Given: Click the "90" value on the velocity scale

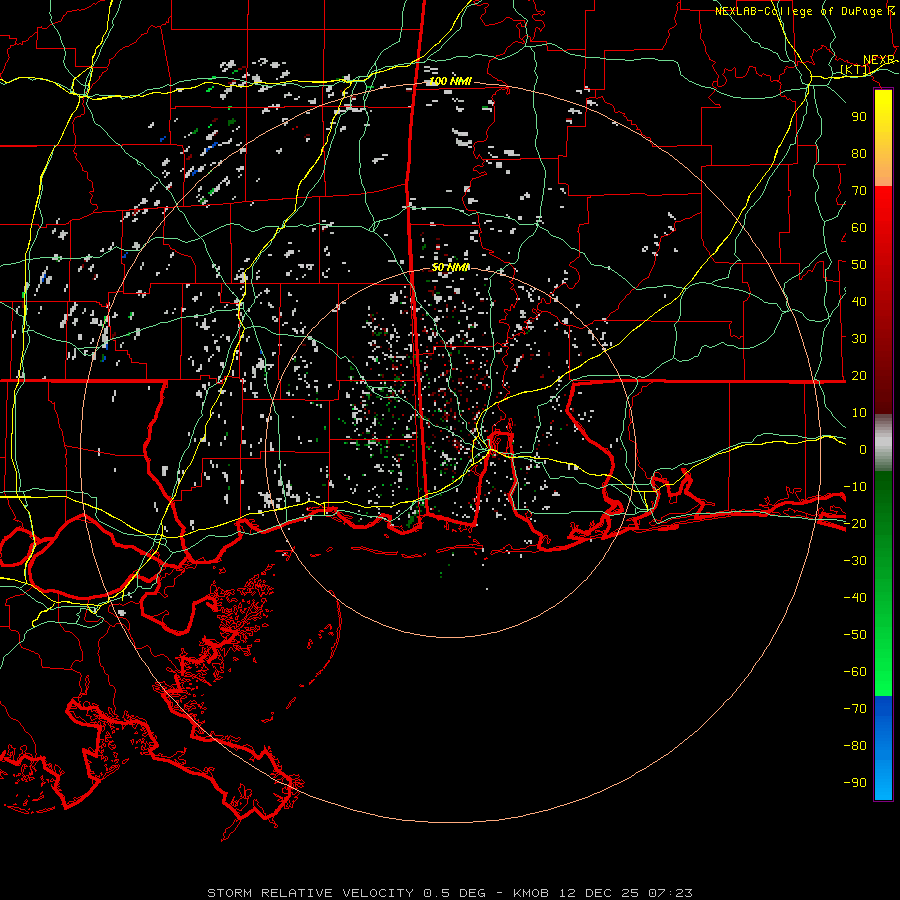Looking at the screenshot, I should click(x=859, y=117).
